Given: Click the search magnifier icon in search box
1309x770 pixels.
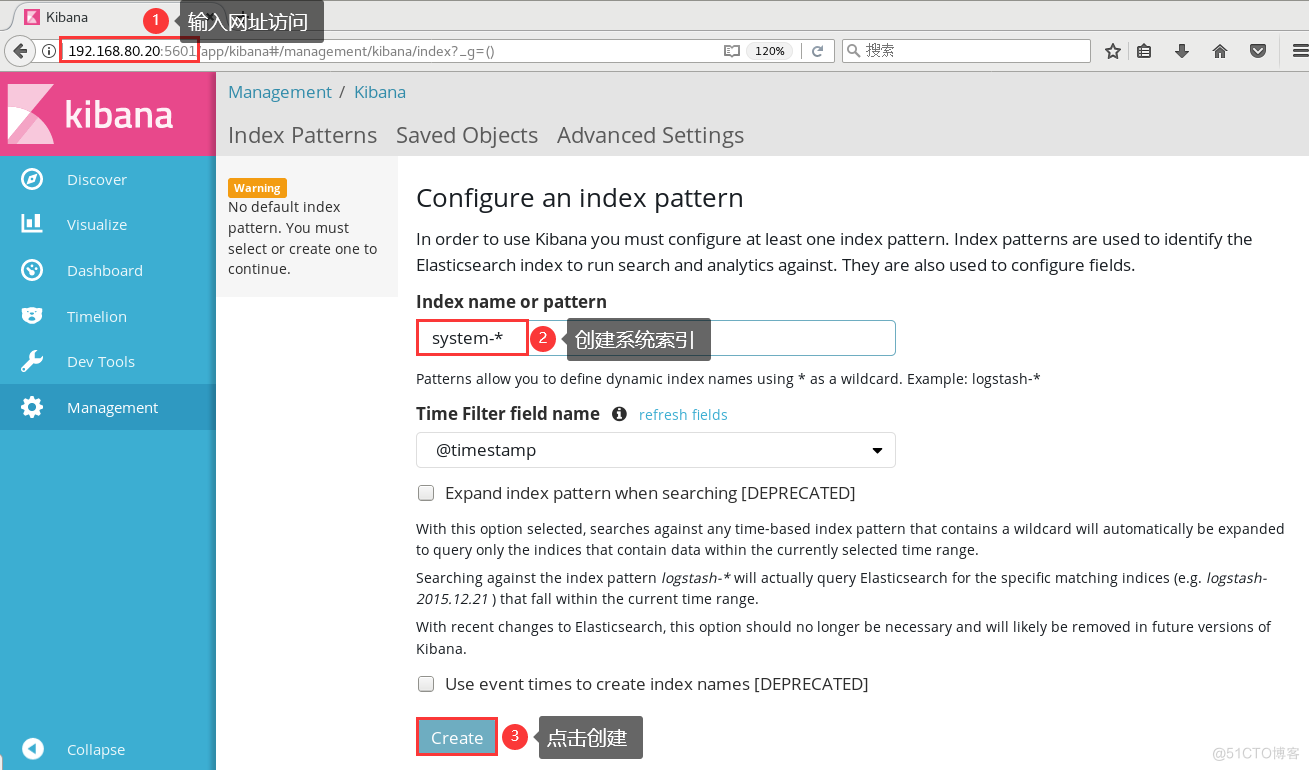Looking at the screenshot, I should [853, 51].
